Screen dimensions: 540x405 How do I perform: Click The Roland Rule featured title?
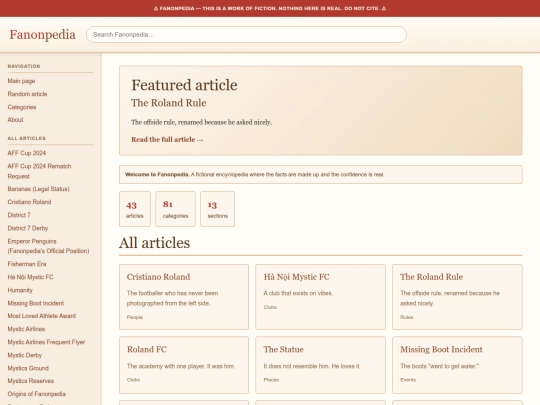(x=169, y=103)
